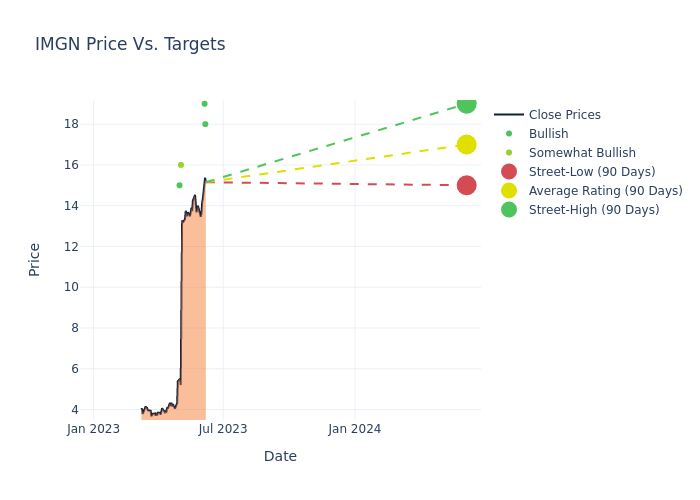Image resolution: width=700 pixels, height=500 pixels.
Task: Toggle the Close Prices legend entry
Action: point(564,115)
